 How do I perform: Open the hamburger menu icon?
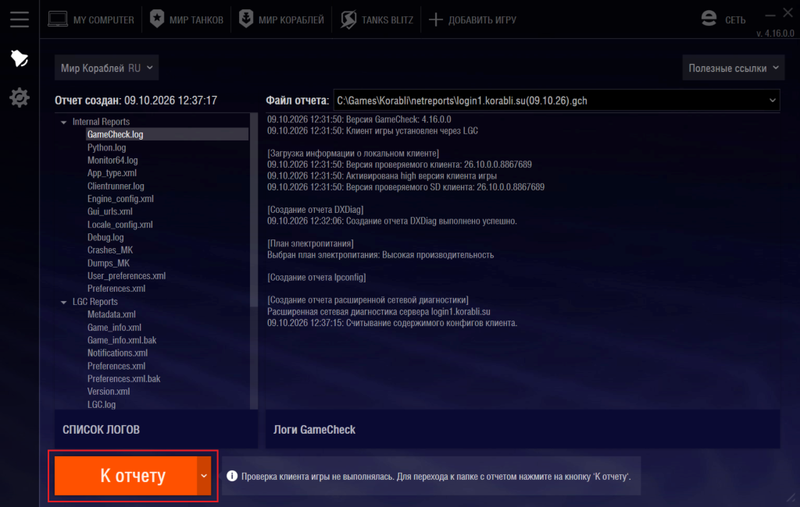tap(19, 20)
